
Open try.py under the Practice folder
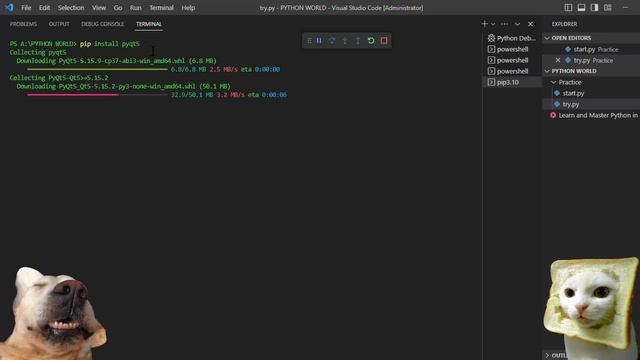click(591, 104)
